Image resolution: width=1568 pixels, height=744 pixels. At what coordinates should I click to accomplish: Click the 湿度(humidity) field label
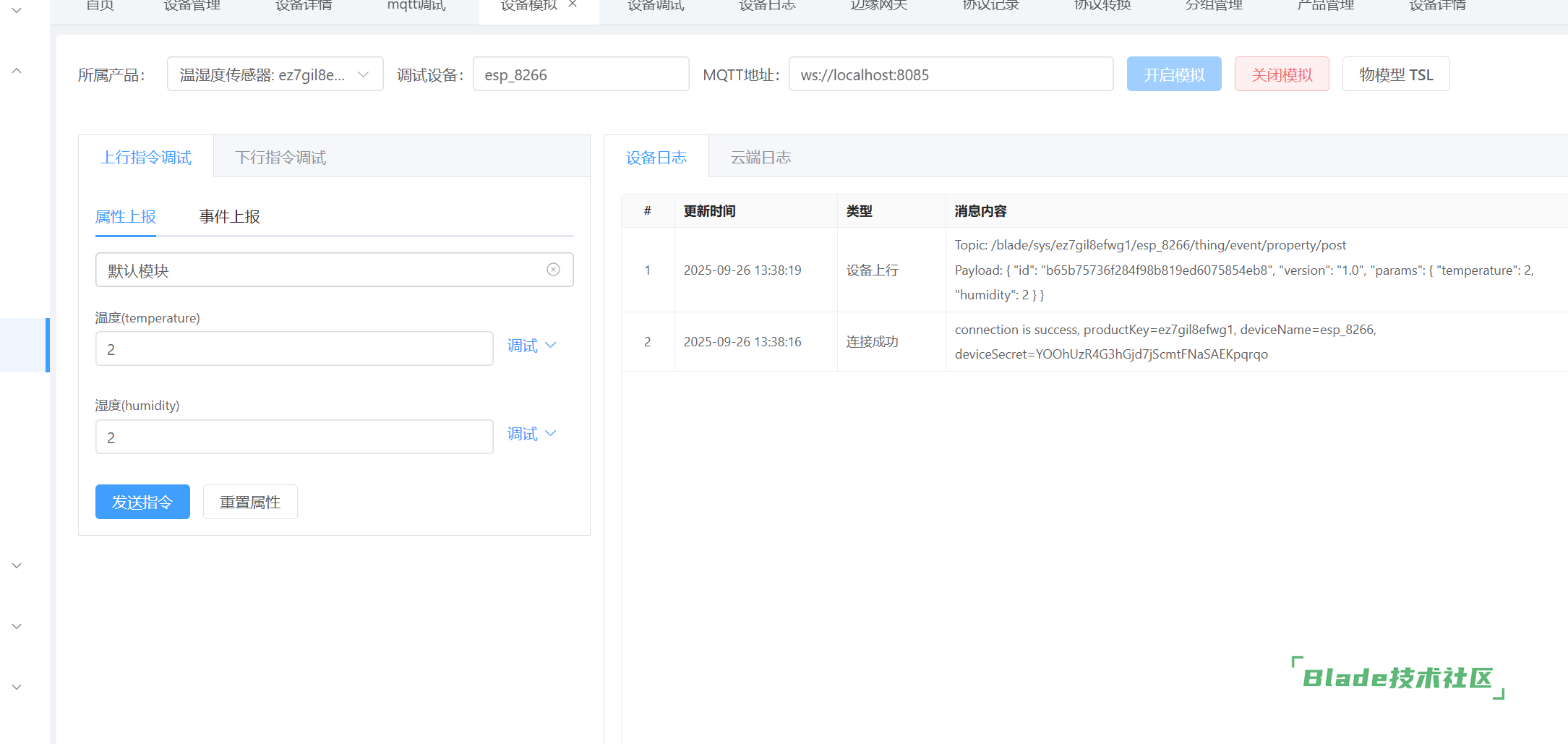click(x=137, y=406)
